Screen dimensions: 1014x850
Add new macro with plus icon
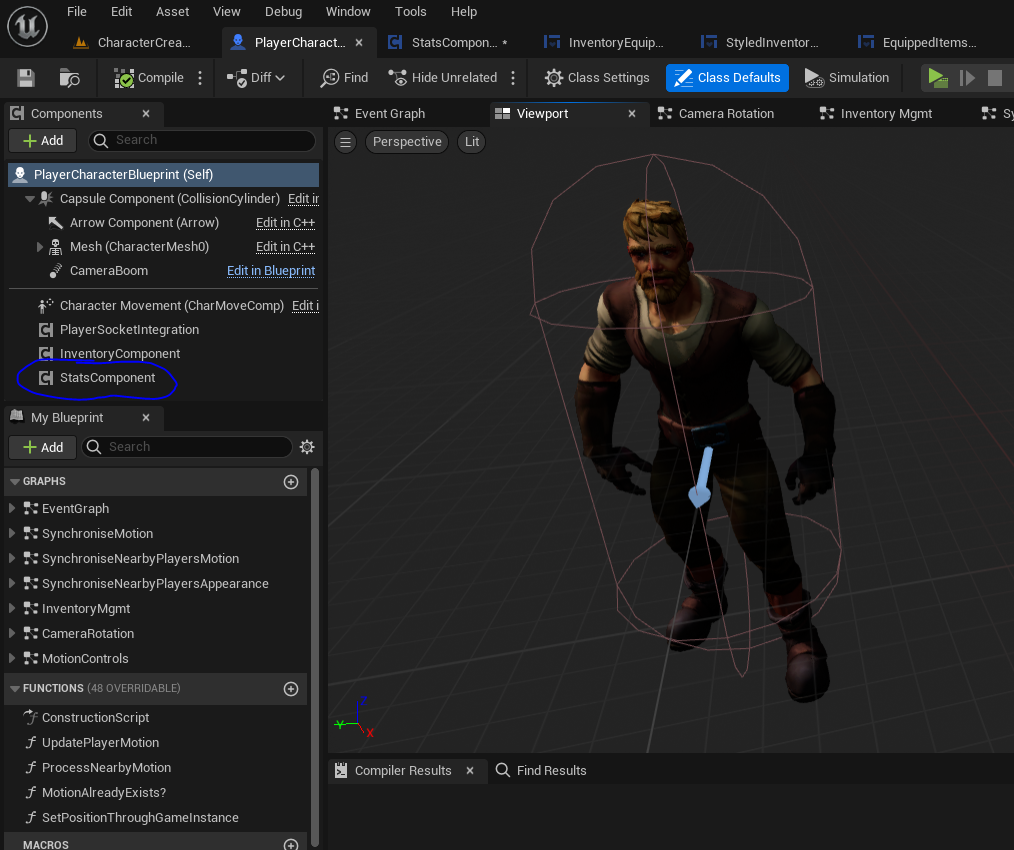tap(291, 844)
